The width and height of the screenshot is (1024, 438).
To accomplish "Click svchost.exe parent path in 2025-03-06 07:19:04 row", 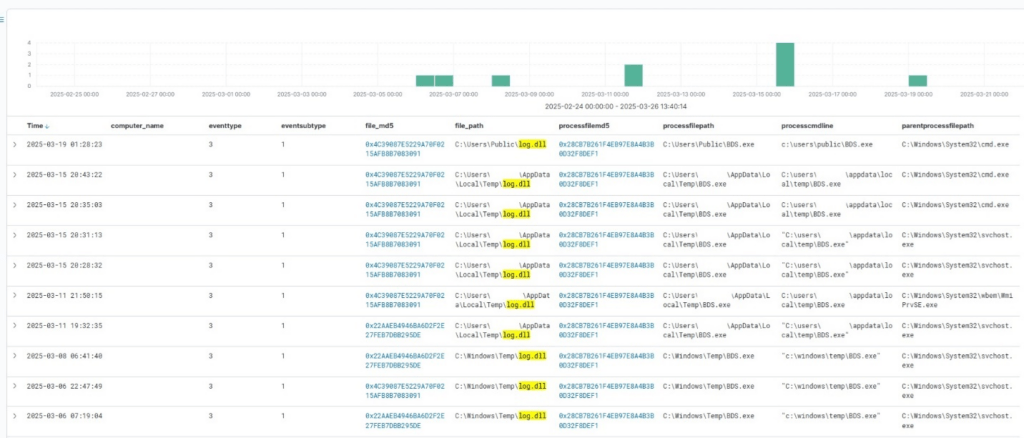I will 955,420.
